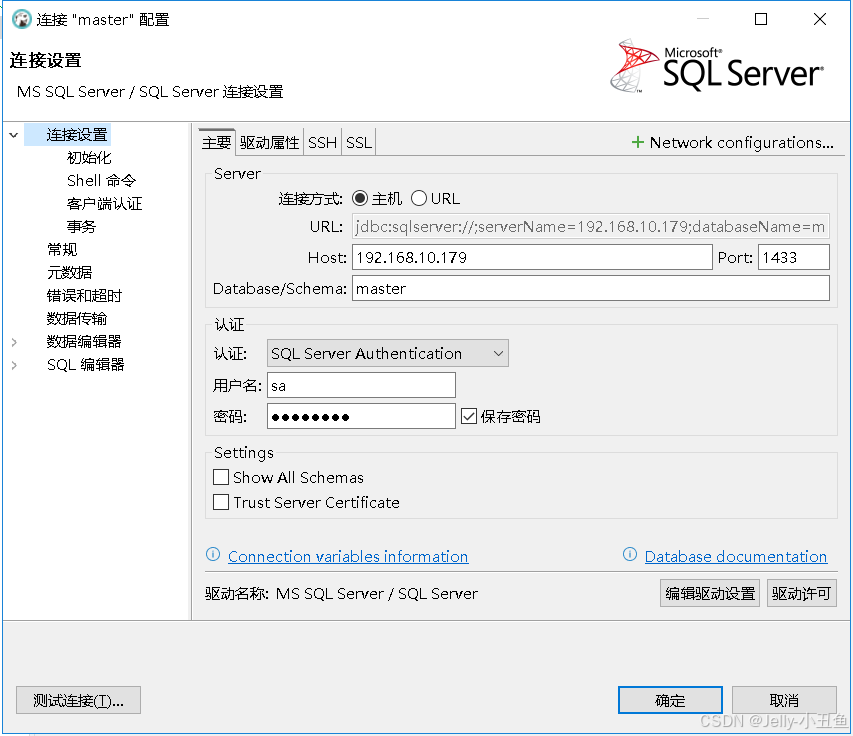
Task: Click the 用户名 field containing sa
Action: (361, 386)
